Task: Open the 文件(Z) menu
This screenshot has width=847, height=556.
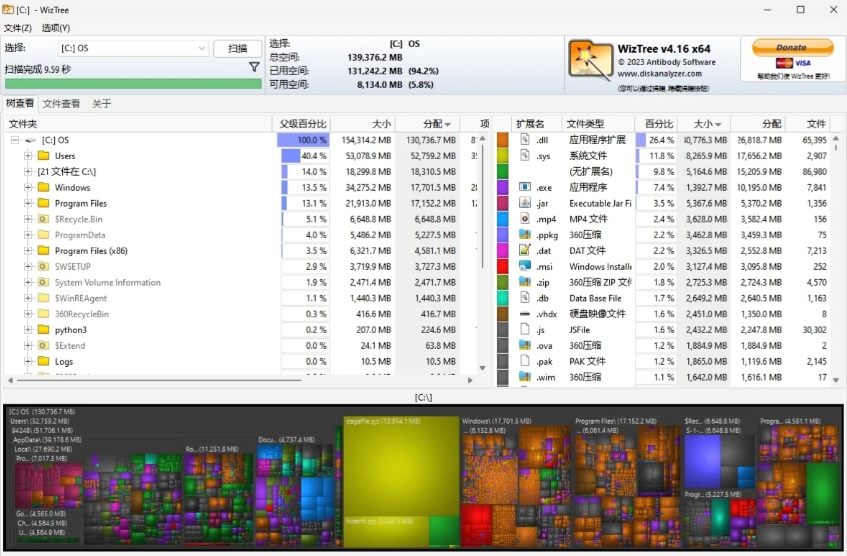Action: 17,28
